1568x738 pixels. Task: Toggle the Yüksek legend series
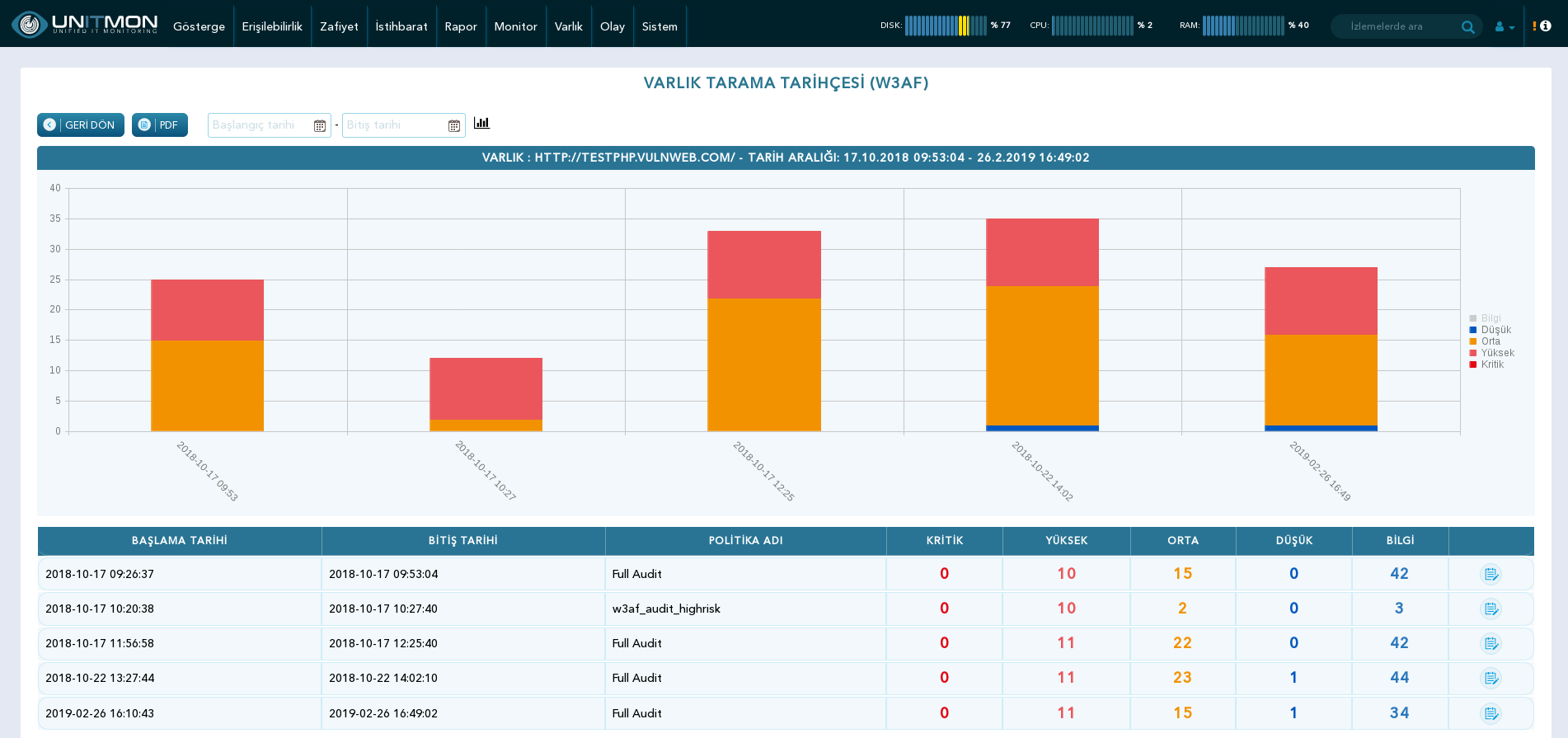1492,353
